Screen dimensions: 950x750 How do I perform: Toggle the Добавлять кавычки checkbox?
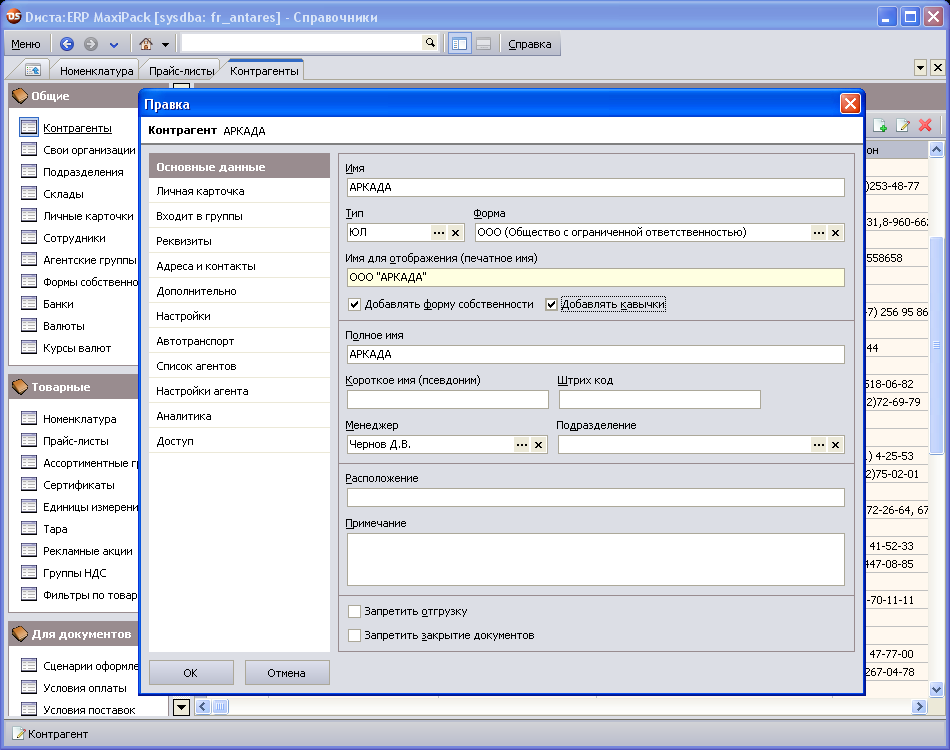pyautogui.click(x=551, y=304)
